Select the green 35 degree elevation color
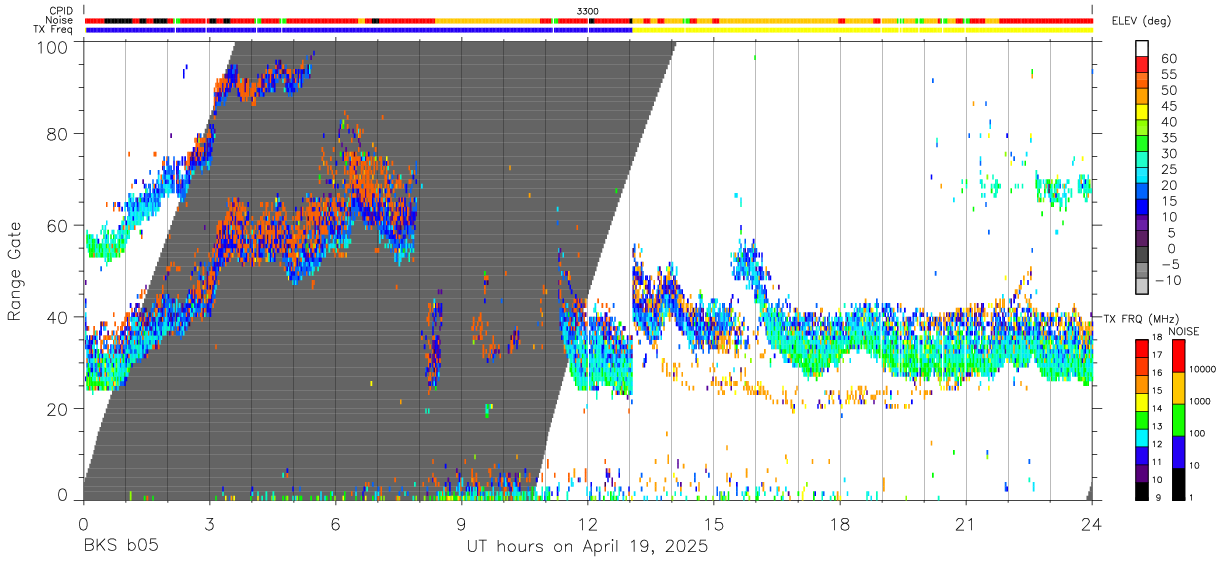The image size is (1228, 567). click(x=1142, y=144)
